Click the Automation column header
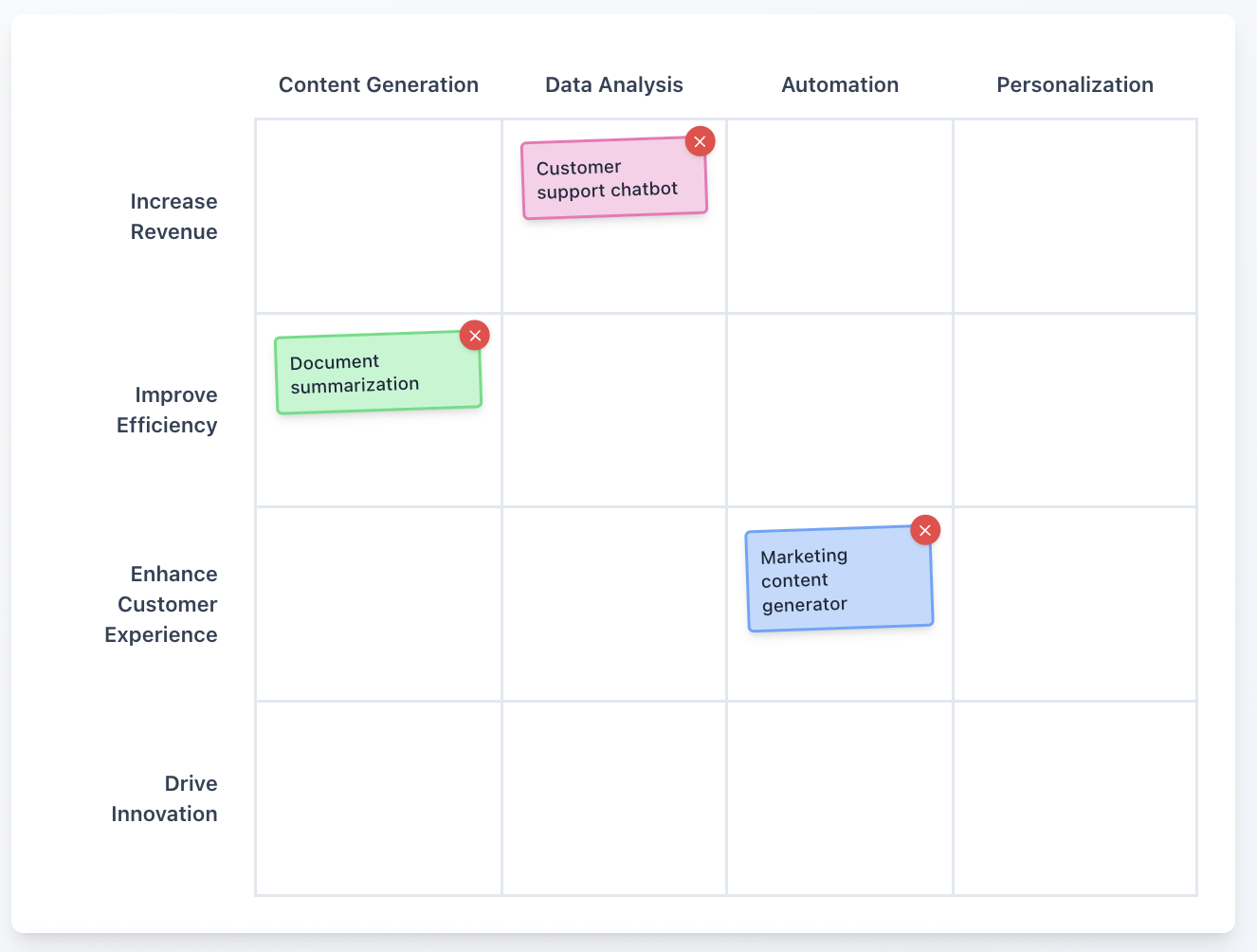The width and height of the screenshot is (1257, 952). click(x=839, y=84)
